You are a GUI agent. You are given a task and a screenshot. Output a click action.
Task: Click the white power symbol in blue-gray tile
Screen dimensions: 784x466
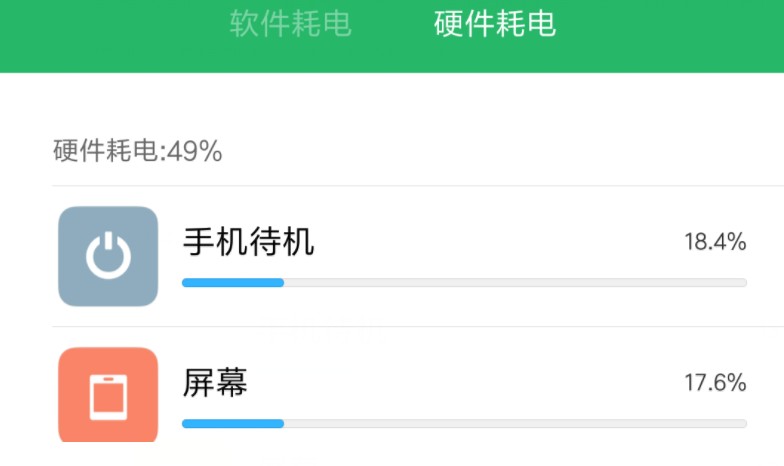(x=108, y=257)
